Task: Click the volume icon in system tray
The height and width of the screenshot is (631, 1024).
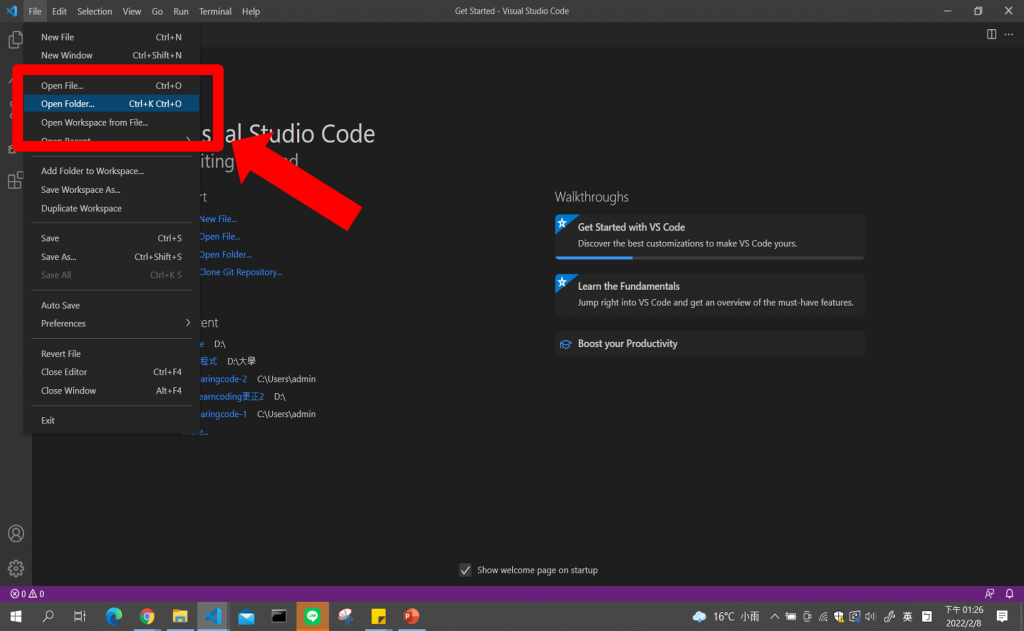Action: (x=871, y=616)
